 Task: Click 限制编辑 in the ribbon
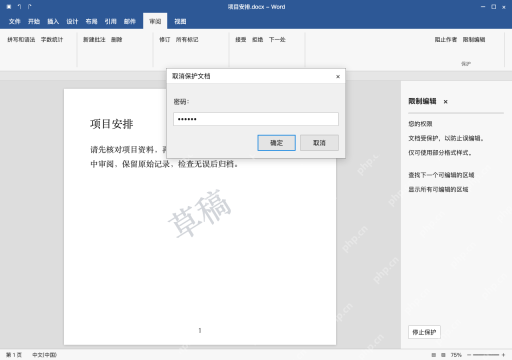[474, 40]
